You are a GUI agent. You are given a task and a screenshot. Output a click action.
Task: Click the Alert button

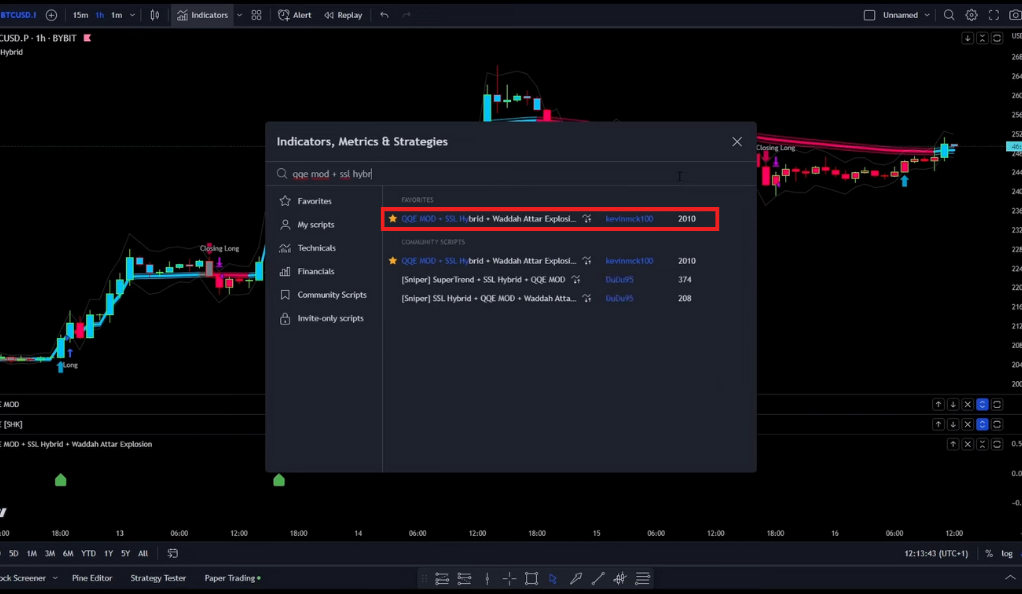pos(295,15)
